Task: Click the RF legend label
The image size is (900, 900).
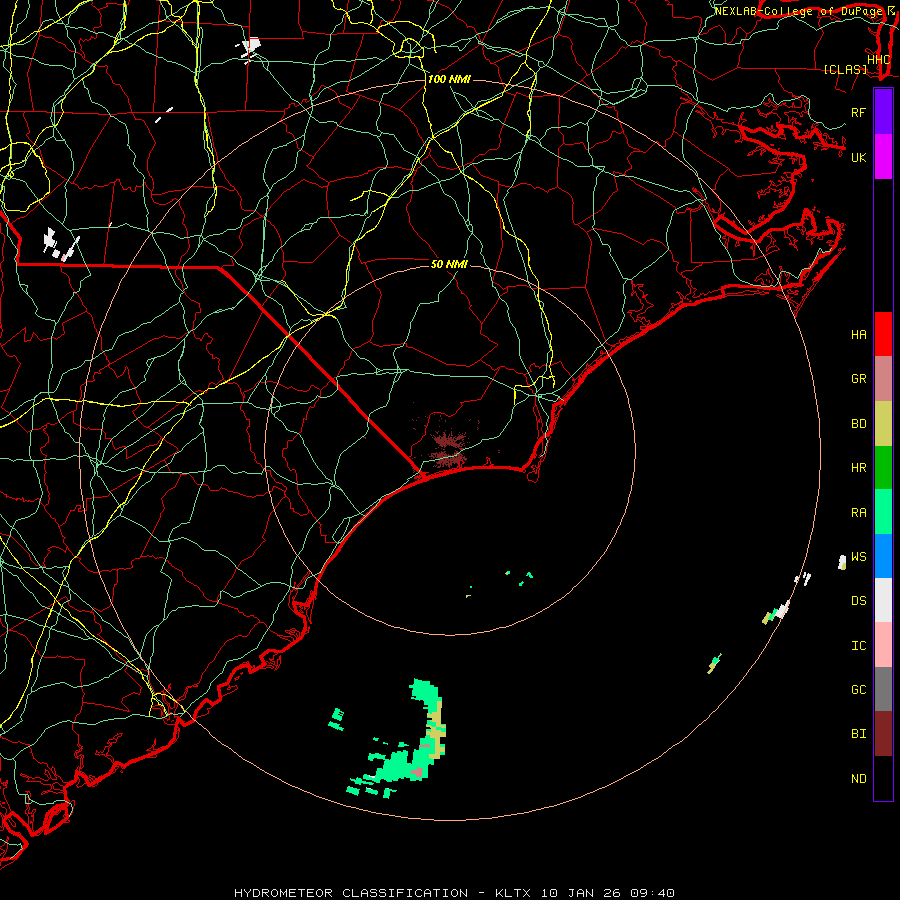Action: coord(859,112)
